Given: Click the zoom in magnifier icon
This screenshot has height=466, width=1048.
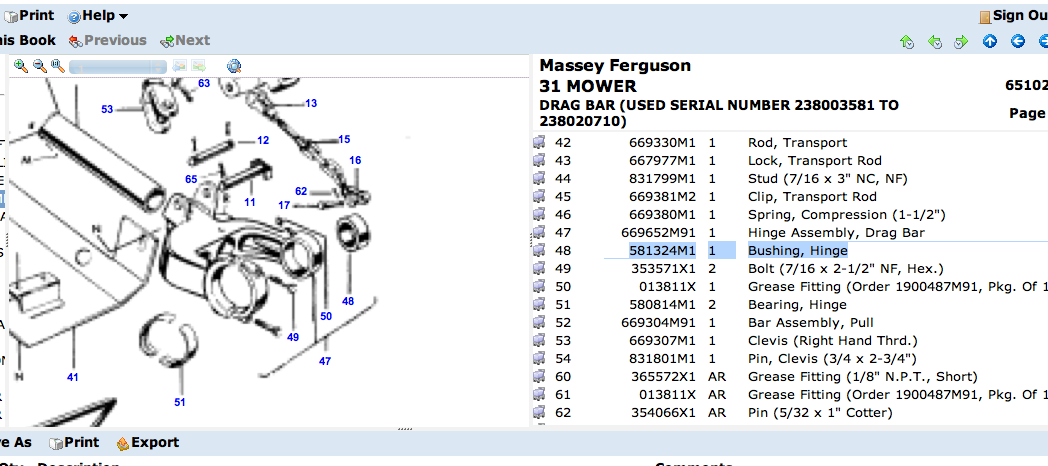Looking at the screenshot, I should [21, 66].
